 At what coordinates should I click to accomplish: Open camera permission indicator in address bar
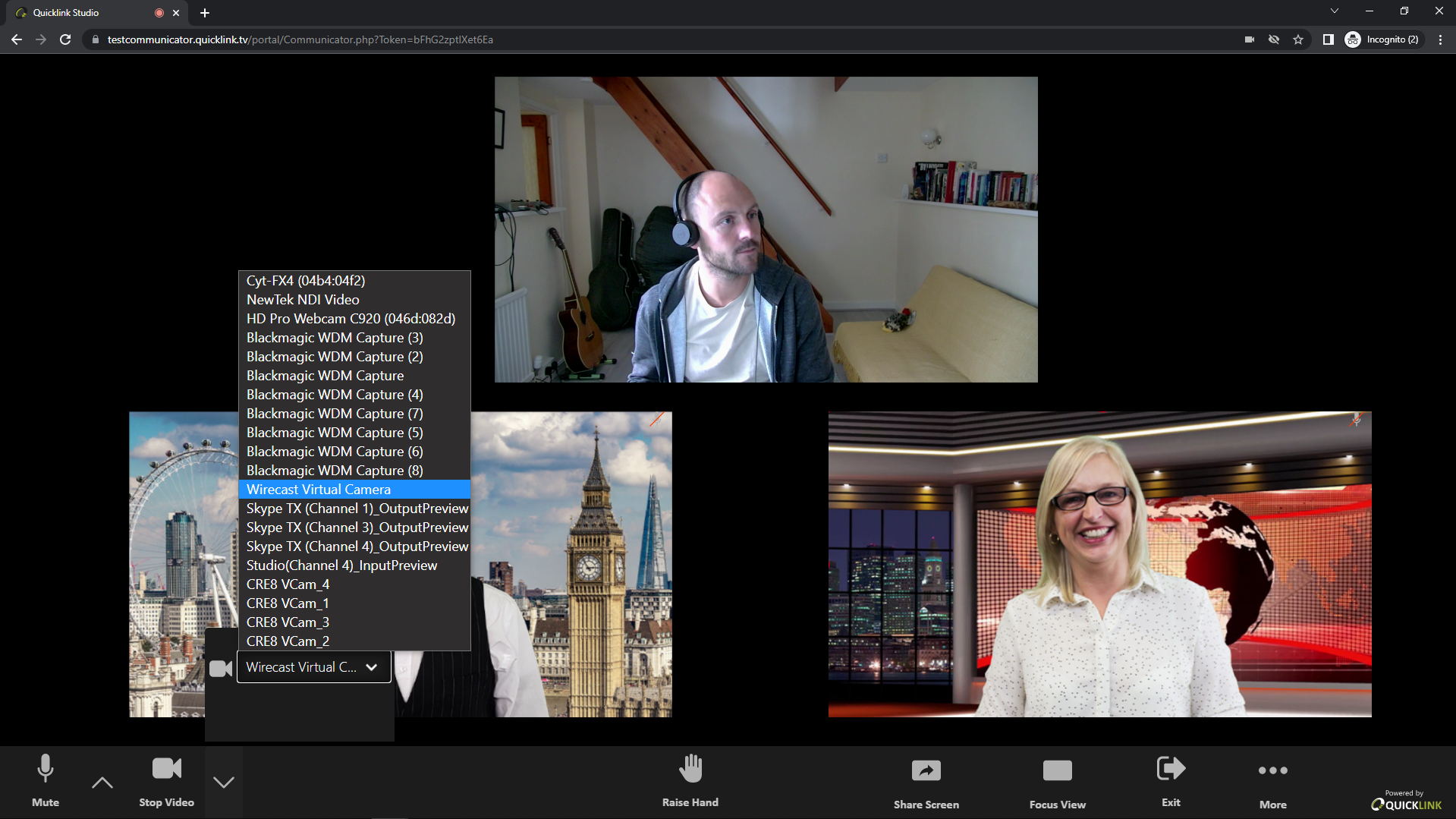pyautogui.click(x=1250, y=39)
